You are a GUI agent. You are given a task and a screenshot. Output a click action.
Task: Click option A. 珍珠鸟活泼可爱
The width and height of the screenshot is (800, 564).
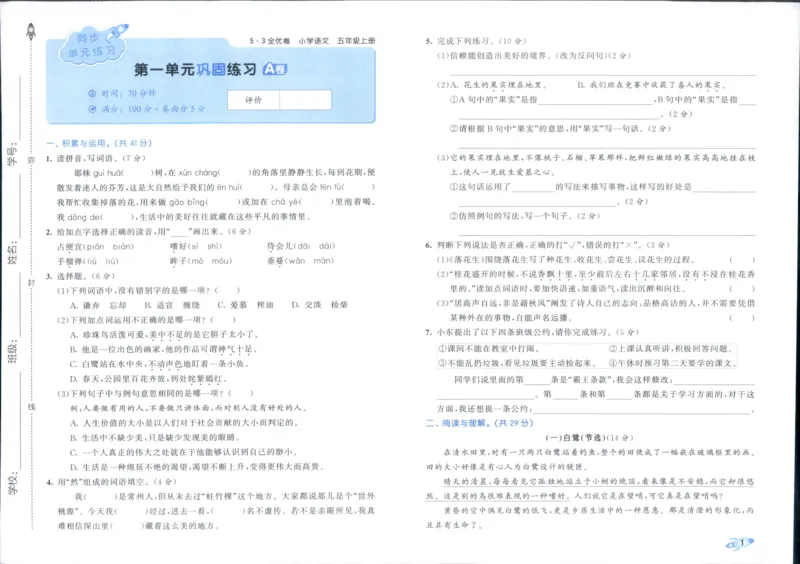(x=165, y=335)
